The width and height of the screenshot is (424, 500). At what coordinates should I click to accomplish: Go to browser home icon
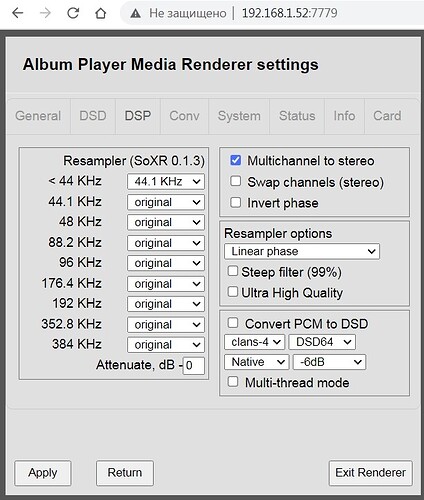(101, 13)
